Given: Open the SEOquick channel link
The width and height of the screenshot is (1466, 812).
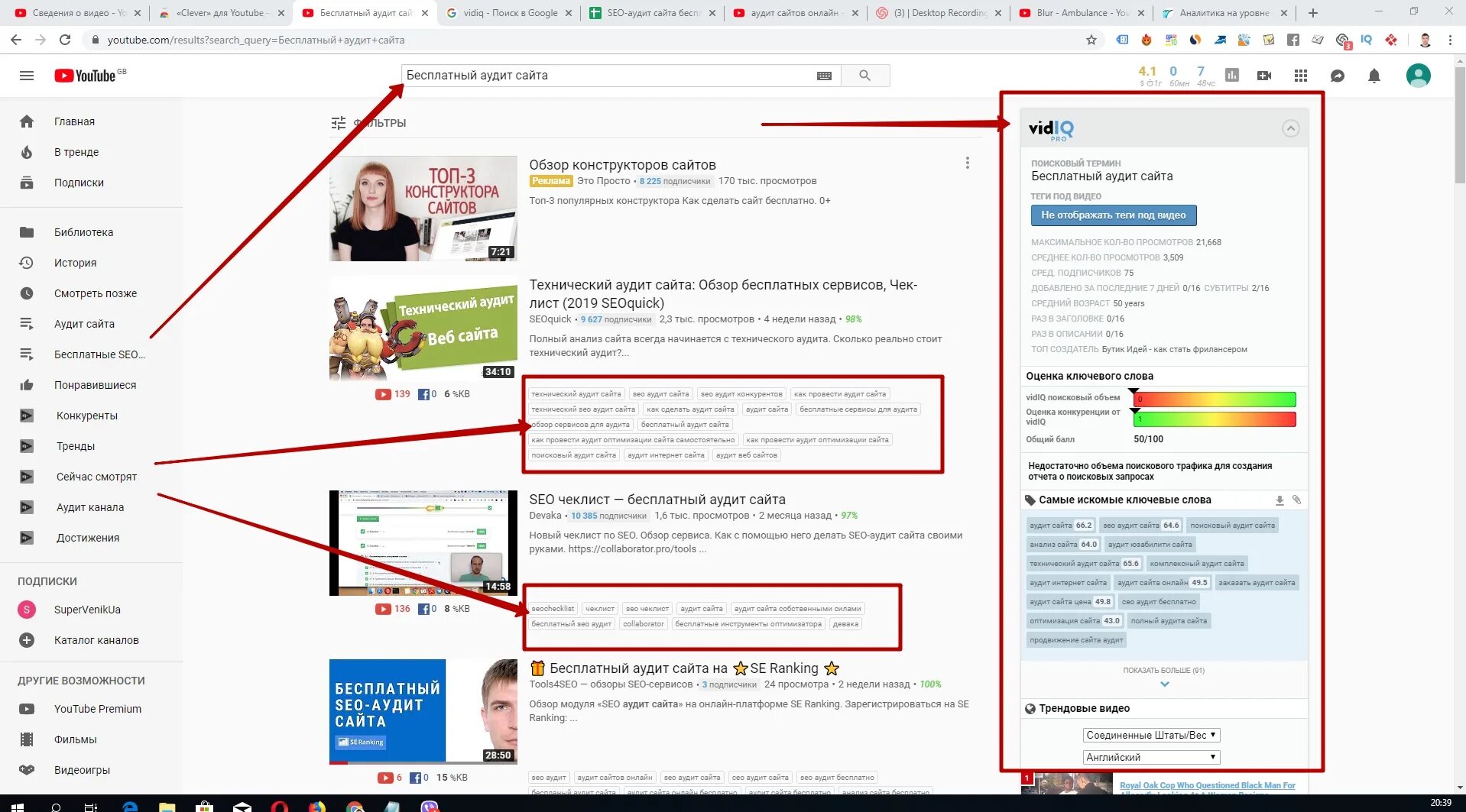Looking at the screenshot, I should [x=550, y=319].
